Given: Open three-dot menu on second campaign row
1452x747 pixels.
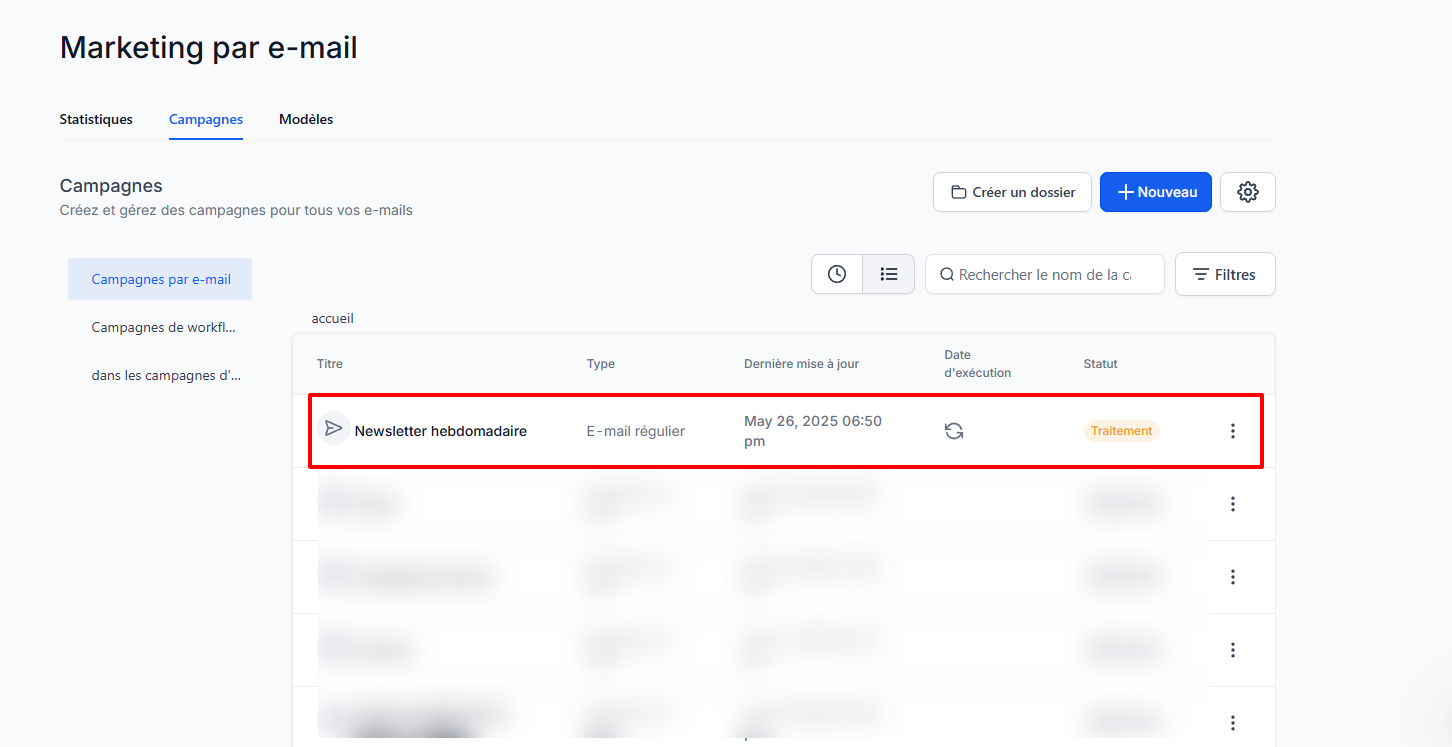Looking at the screenshot, I should point(1232,504).
